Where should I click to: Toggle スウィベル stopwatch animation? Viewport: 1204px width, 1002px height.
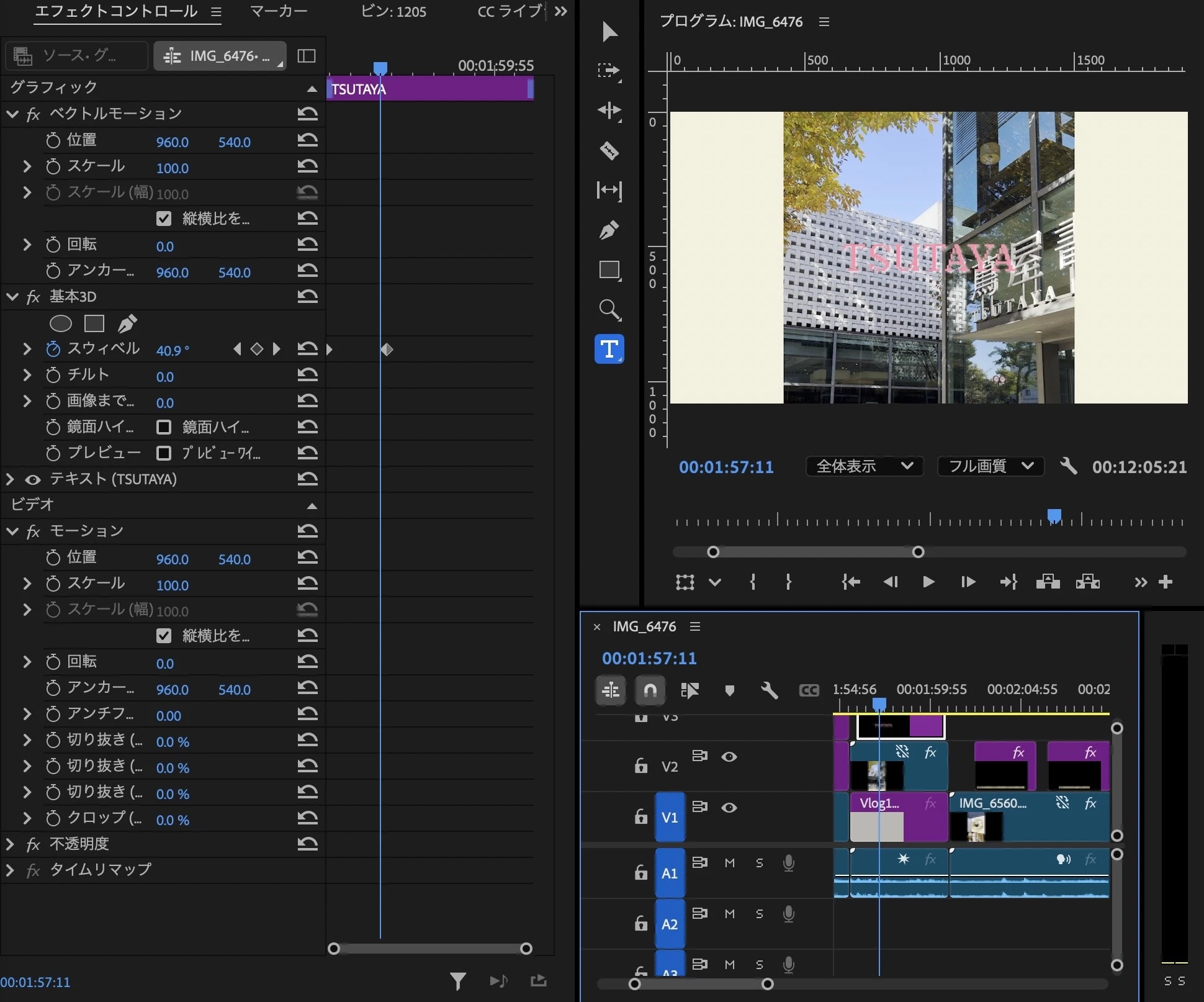click(53, 350)
